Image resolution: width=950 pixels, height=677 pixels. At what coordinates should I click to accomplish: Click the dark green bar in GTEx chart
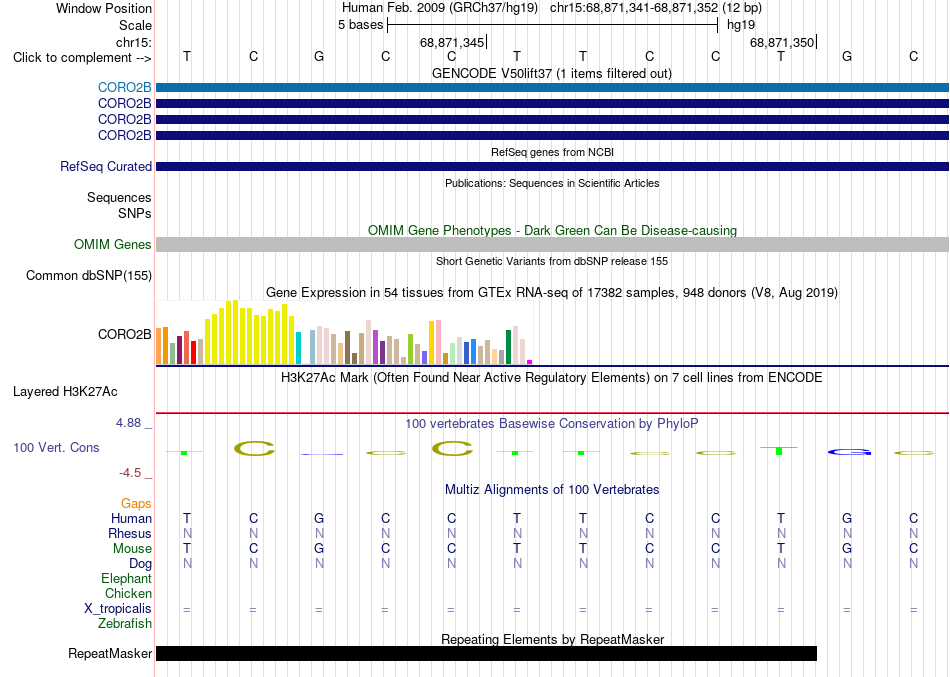(509, 347)
